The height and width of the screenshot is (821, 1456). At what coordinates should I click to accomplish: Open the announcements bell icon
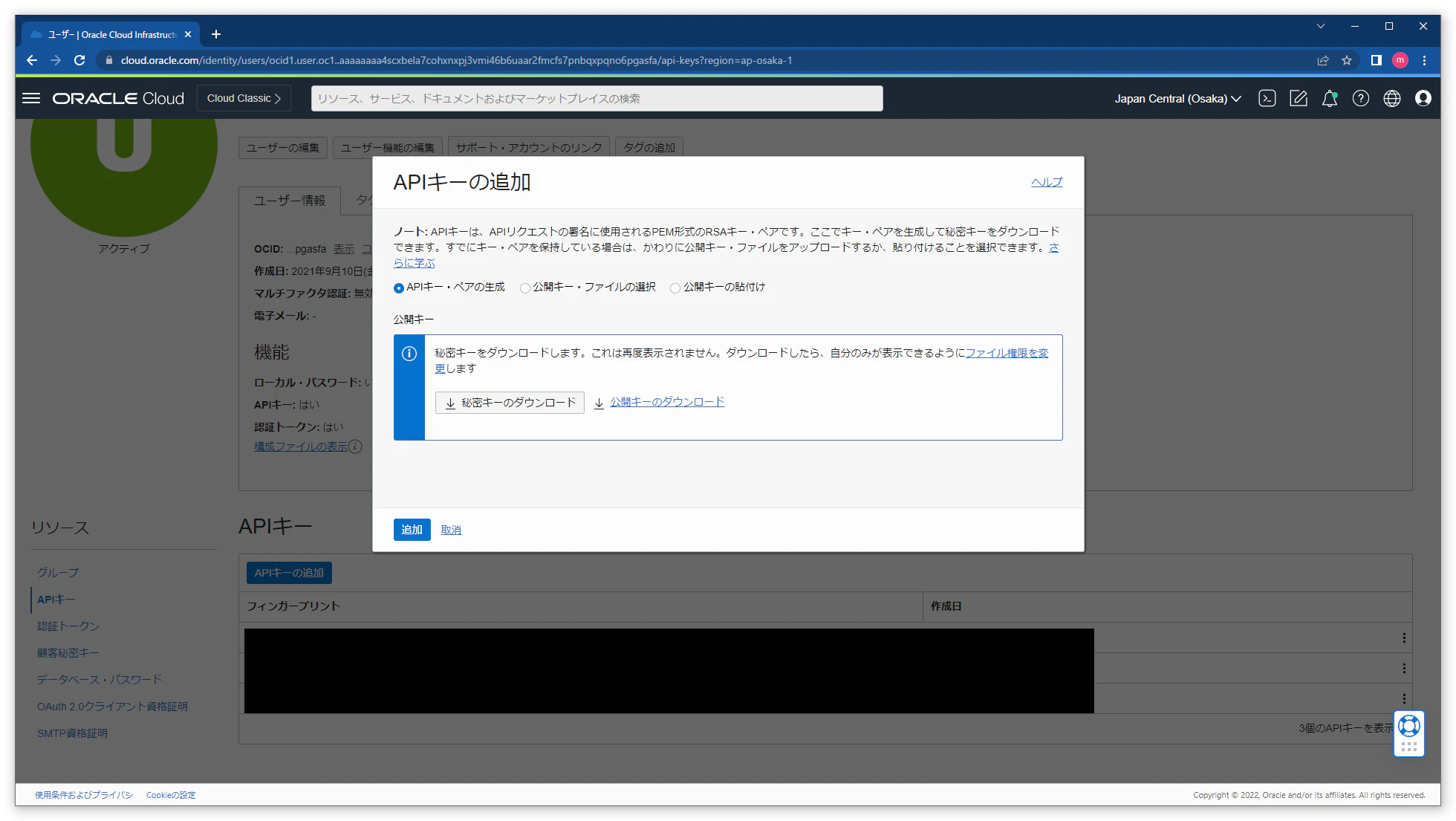[x=1330, y=98]
